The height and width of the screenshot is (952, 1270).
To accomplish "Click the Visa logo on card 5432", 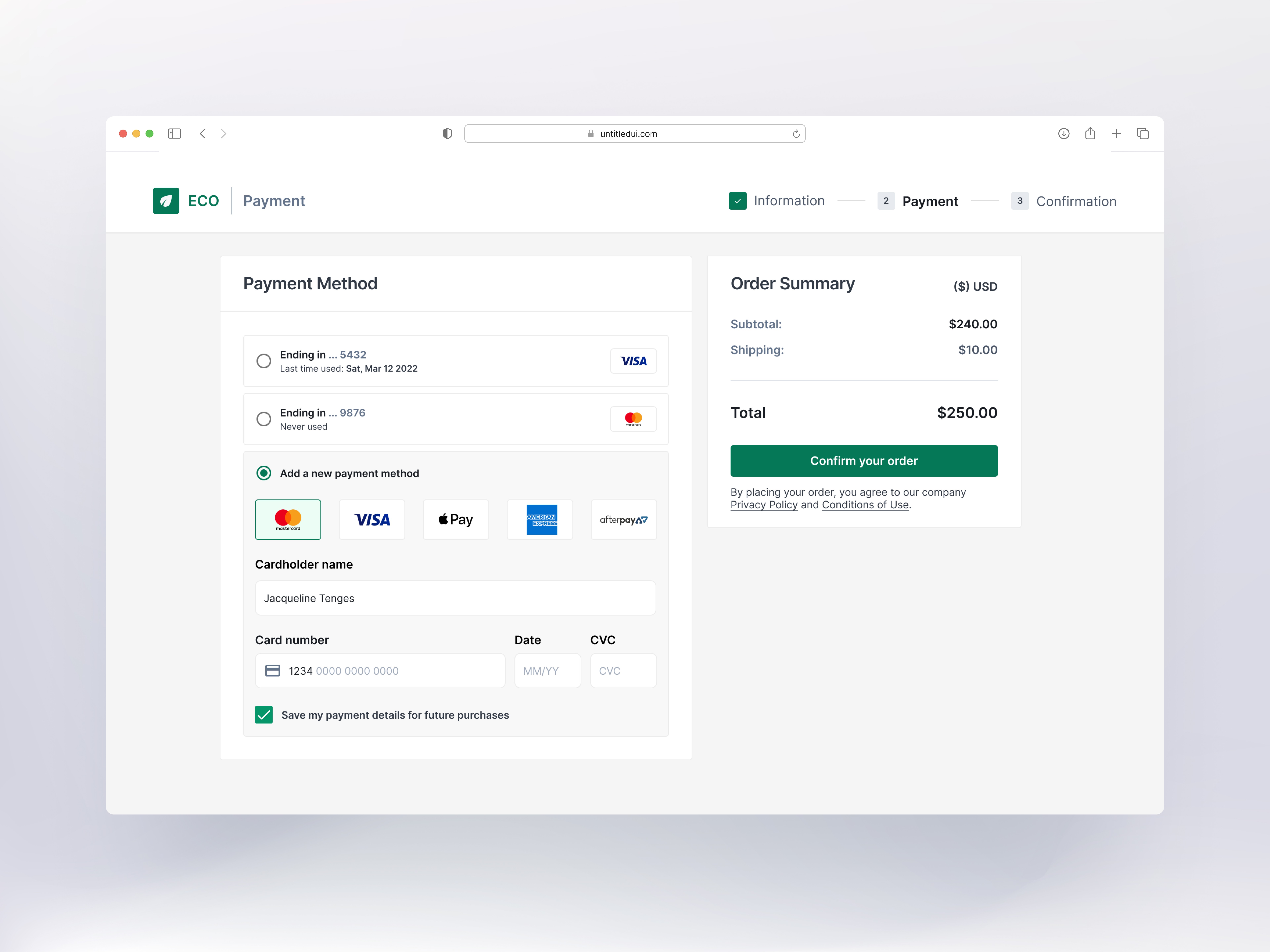I will [x=633, y=361].
